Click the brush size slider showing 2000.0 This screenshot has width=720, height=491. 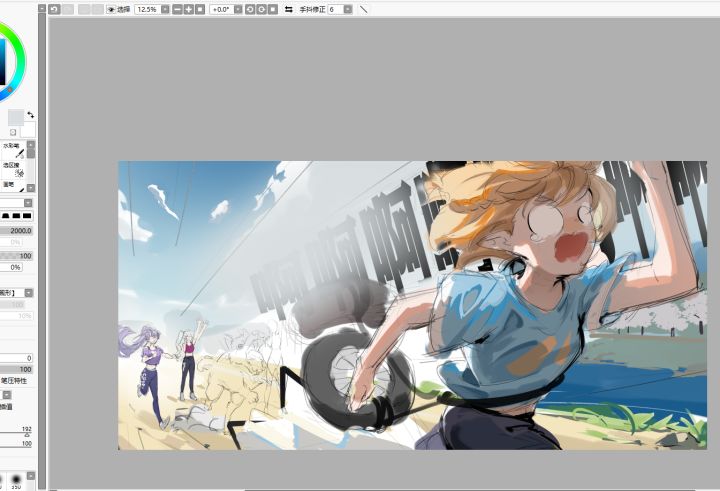16,231
